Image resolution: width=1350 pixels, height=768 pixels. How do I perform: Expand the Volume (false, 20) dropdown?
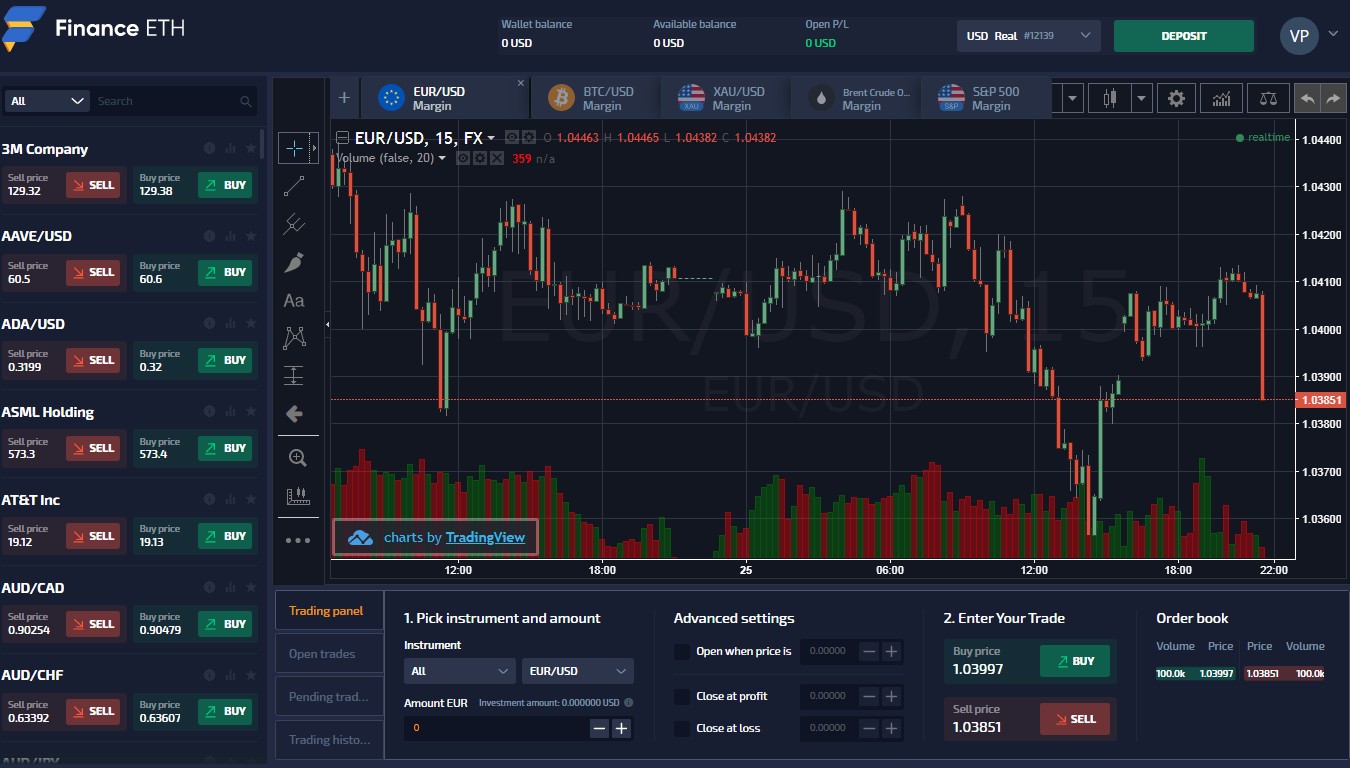tap(442, 158)
